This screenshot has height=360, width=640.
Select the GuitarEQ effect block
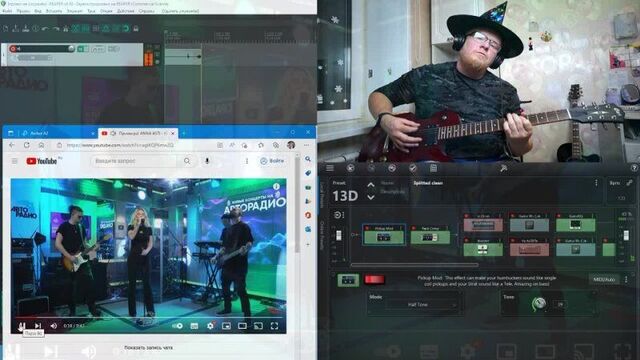pos(576,222)
